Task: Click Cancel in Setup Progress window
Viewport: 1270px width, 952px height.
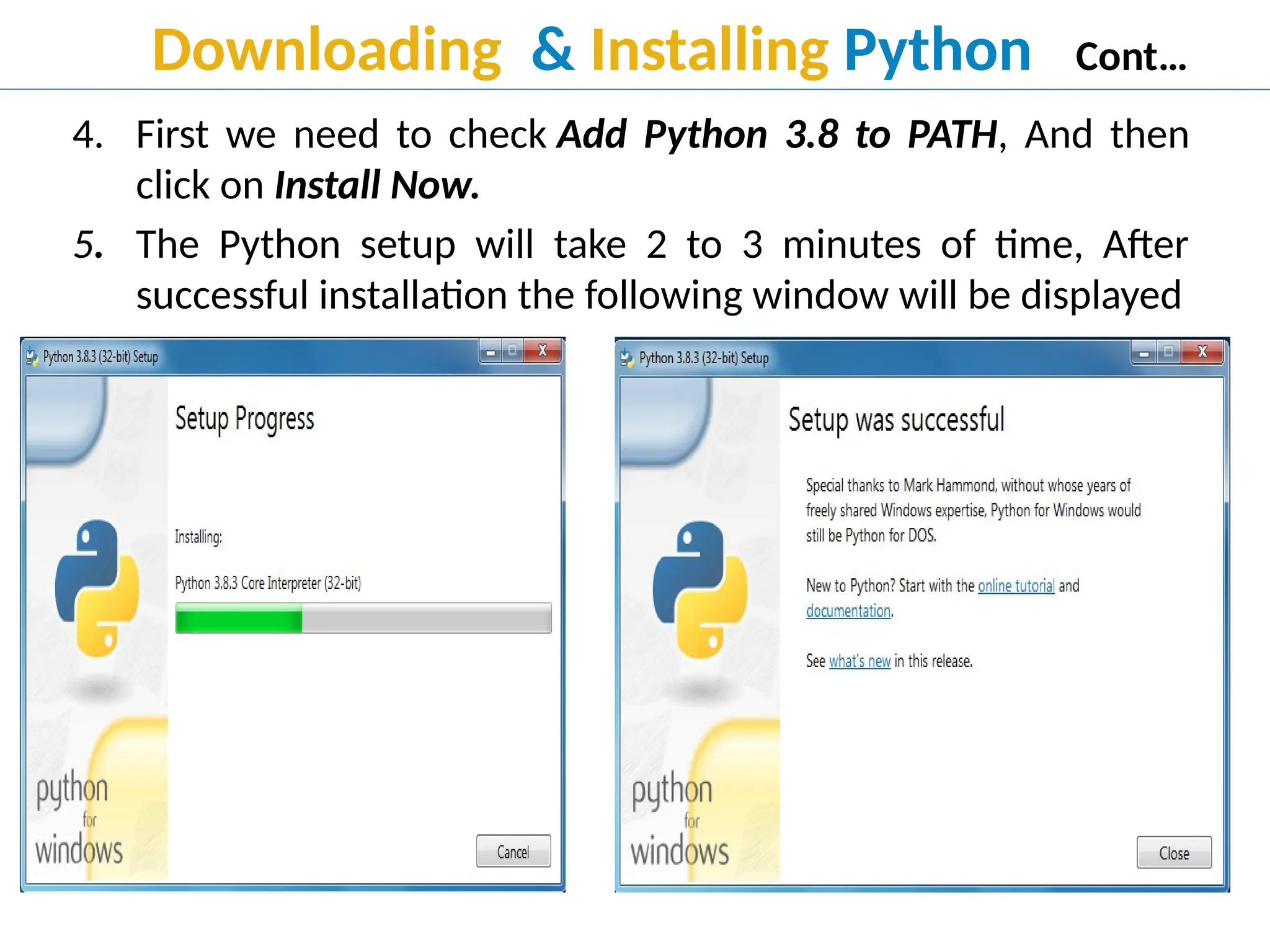Action: click(513, 851)
